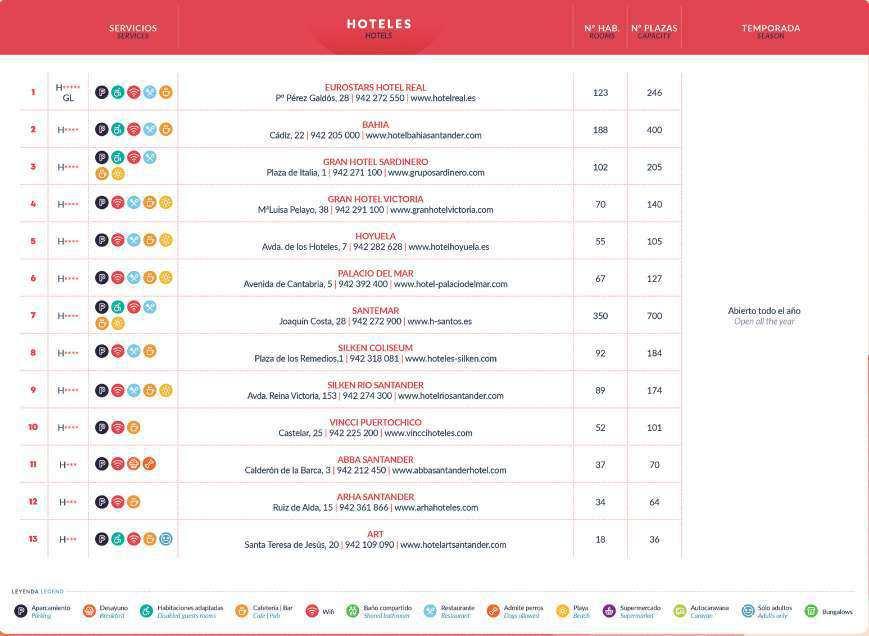Click the cafeteria icon in the Gran Hotel Sardinero row
Image resolution: width=869 pixels, height=636 pixels.
101,174
